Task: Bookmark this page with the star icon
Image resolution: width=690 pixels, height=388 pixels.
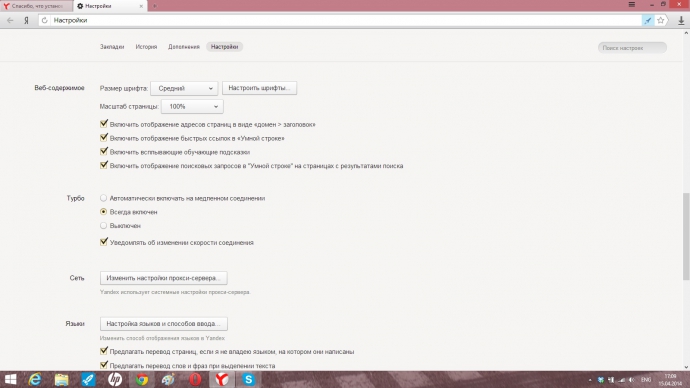Action: tap(661, 20)
